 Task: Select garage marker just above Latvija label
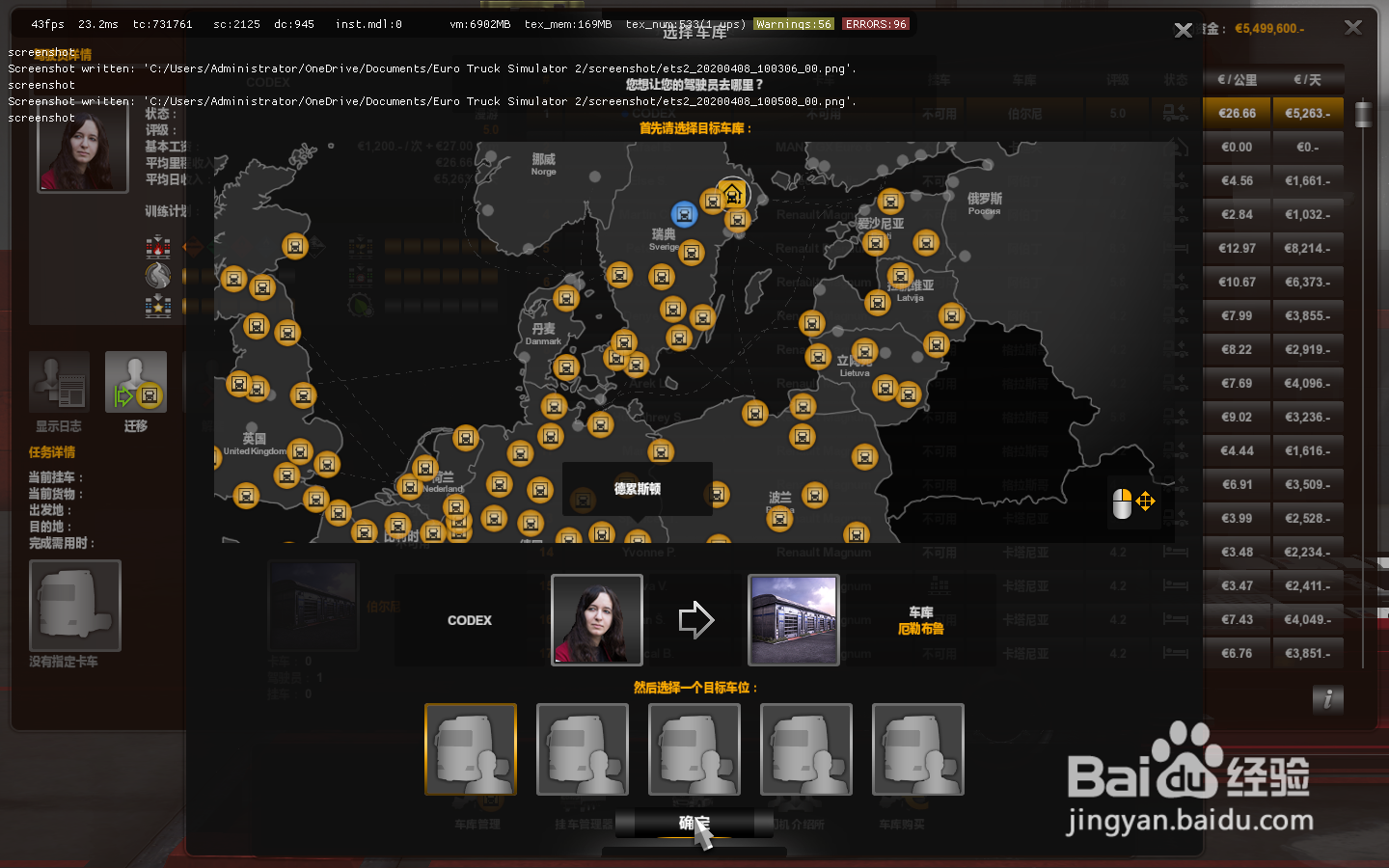click(900, 275)
